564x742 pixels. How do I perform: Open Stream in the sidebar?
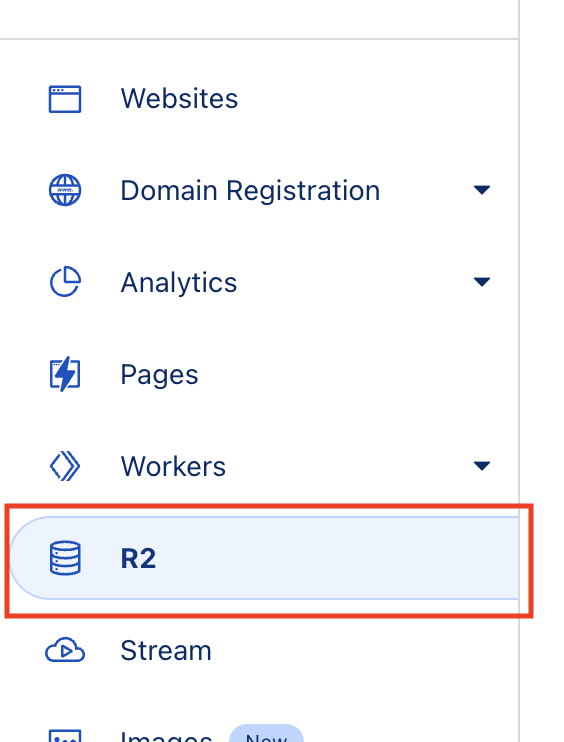click(166, 650)
